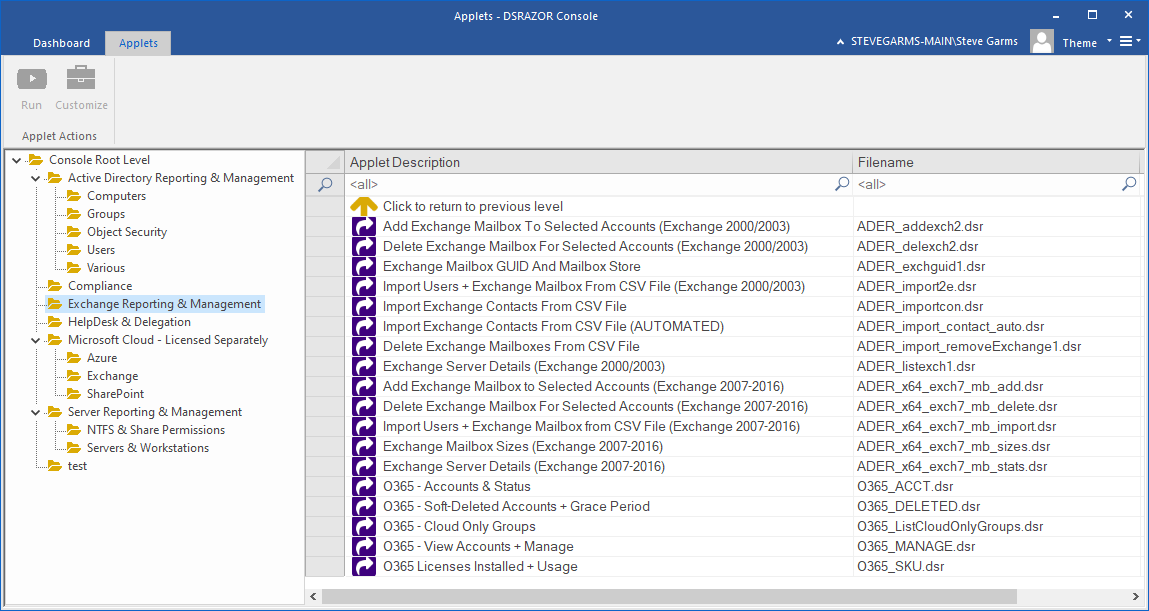
Task: Click the folder icon for Exchange Reporting & Management
Action: 53,303
